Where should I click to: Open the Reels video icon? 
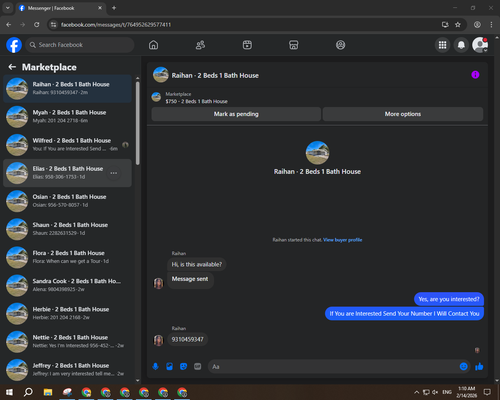247,45
